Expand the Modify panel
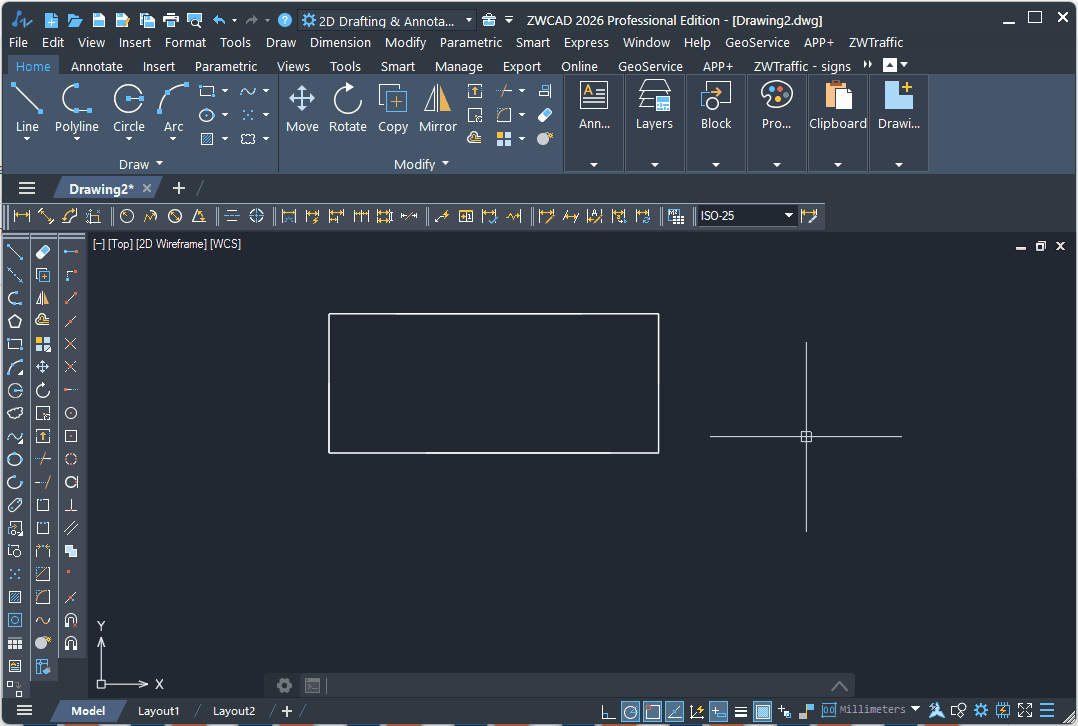The height and width of the screenshot is (726, 1078). [x=421, y=164]
